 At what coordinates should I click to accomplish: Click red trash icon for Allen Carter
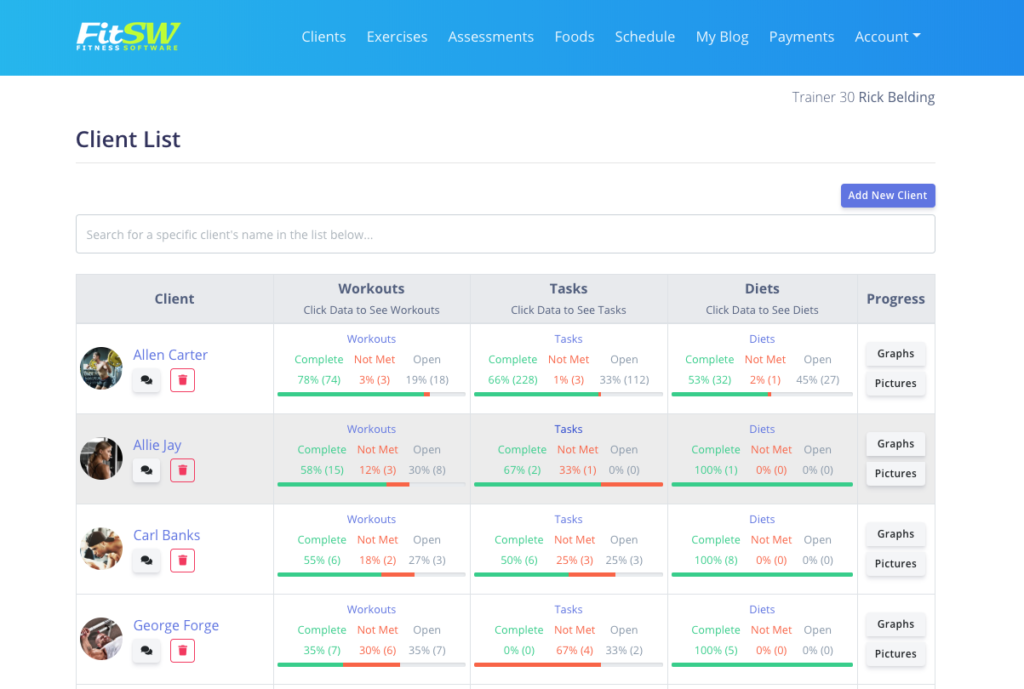click(x=182, y=380)
